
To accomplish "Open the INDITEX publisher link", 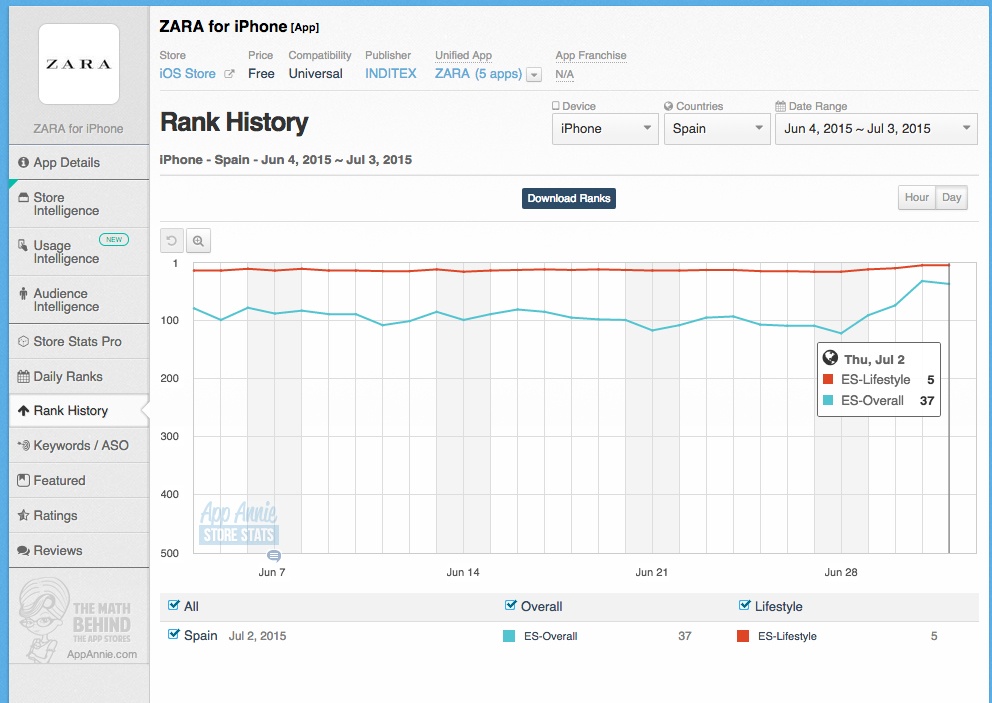I will 390,73.
